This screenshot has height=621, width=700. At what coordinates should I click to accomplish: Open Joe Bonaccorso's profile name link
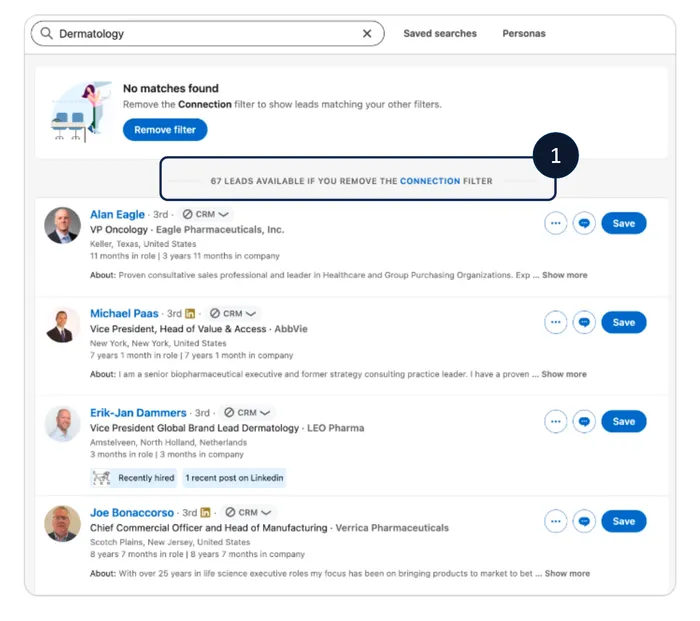pyautogui.click(x=132, y=513)
